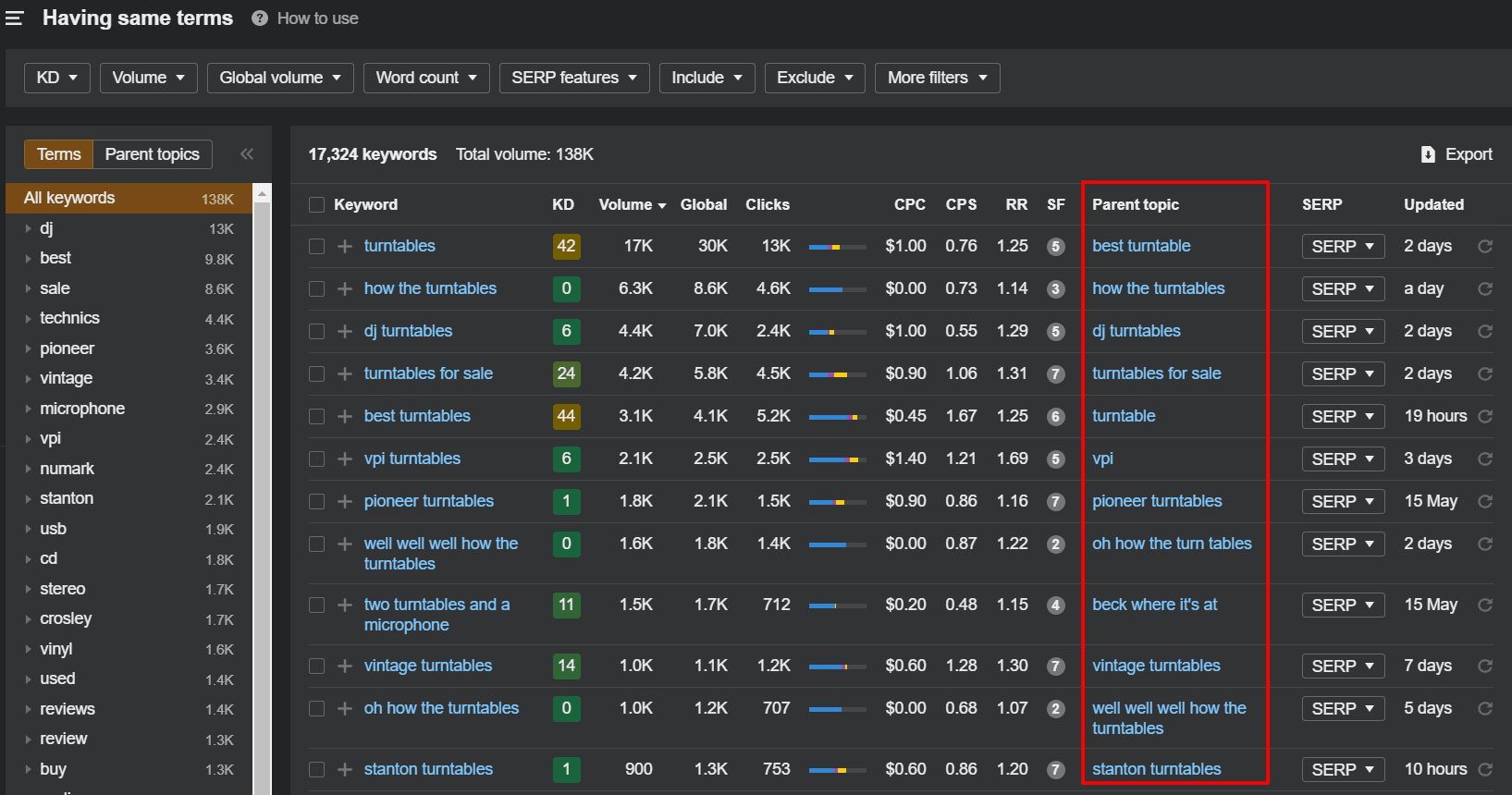Image resolution: width=1512 pixels, height=795 pixels.
Task: Switch to the Parent topics tab
Action: pyautogui.click(x=153, y=154)
